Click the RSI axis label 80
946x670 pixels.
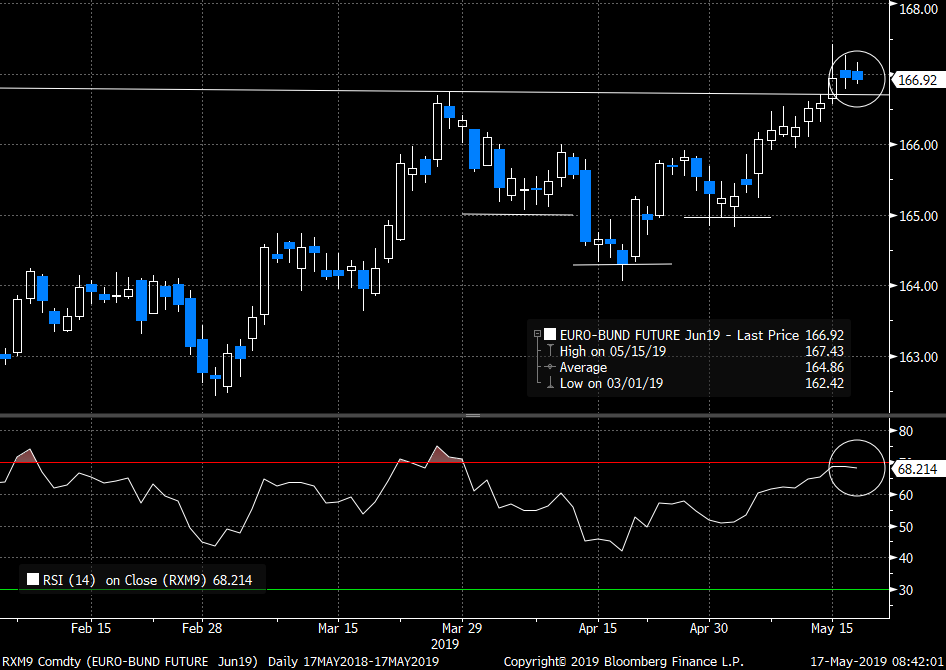(x=906, y=431)
